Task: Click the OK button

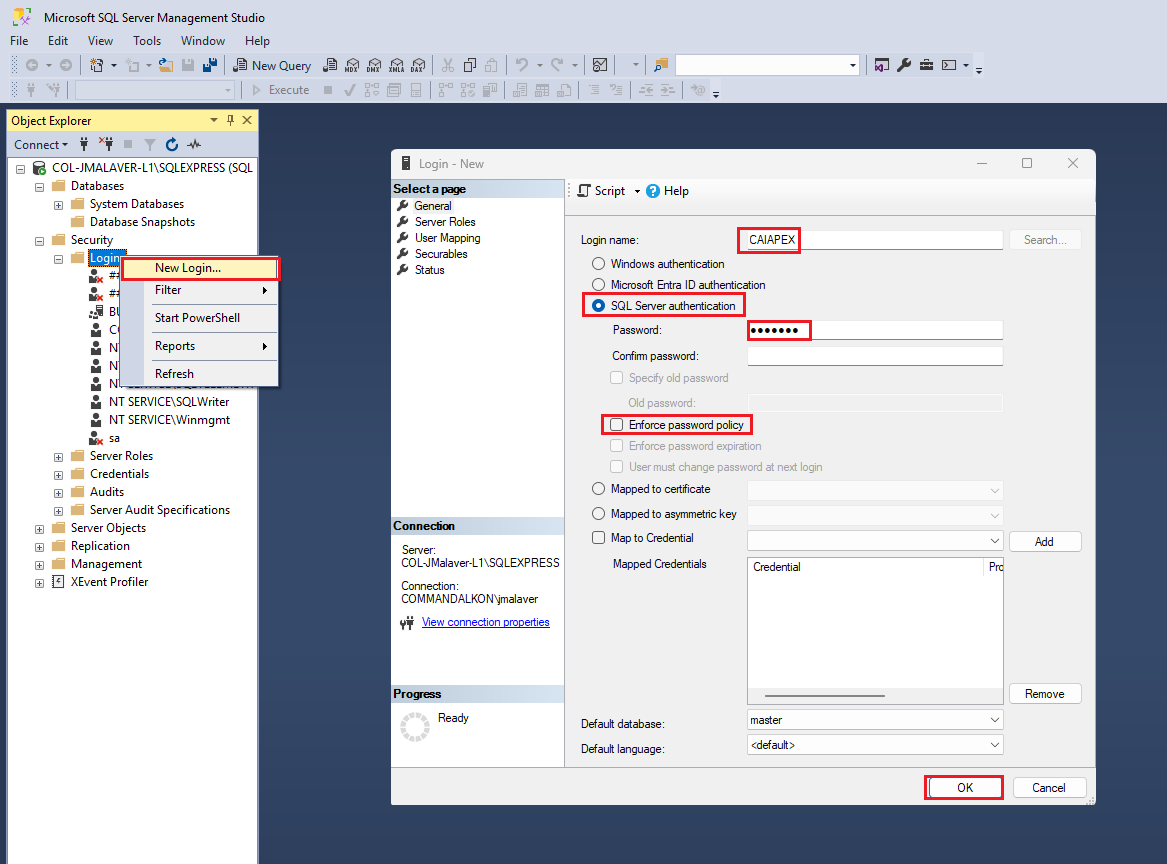Action: (x=965, y=788)
